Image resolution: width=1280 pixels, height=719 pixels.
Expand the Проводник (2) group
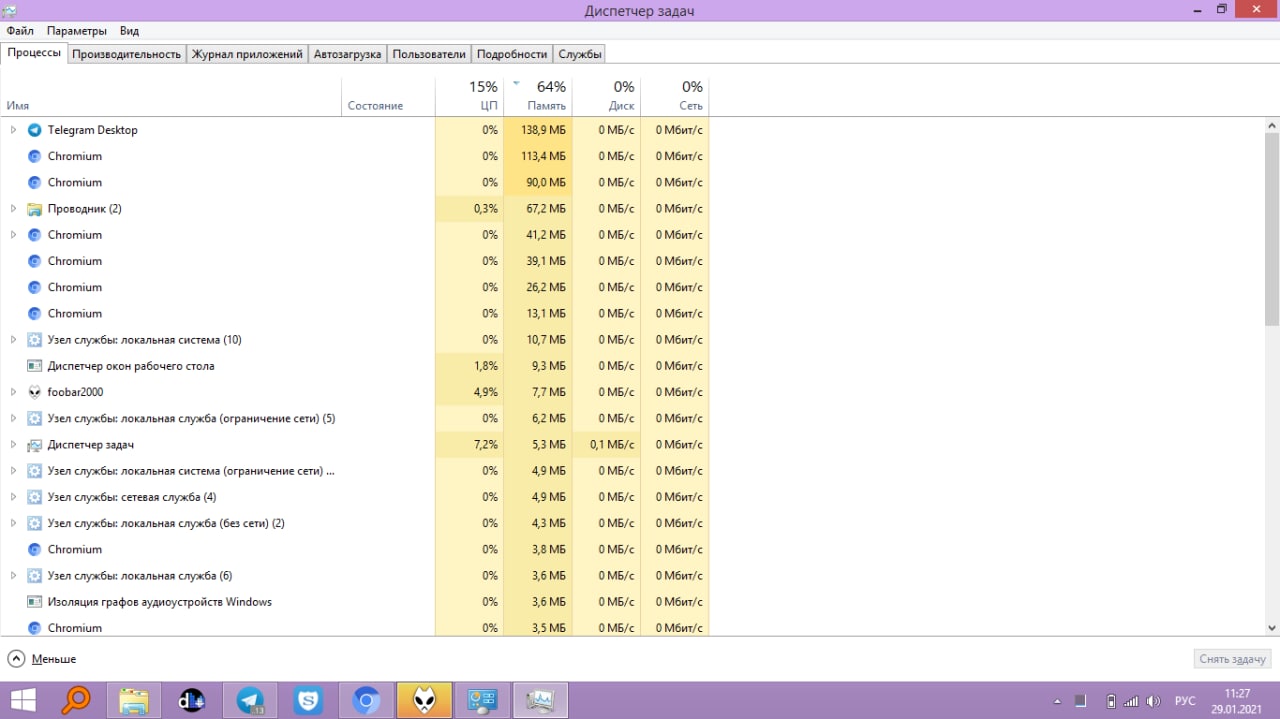13,209
